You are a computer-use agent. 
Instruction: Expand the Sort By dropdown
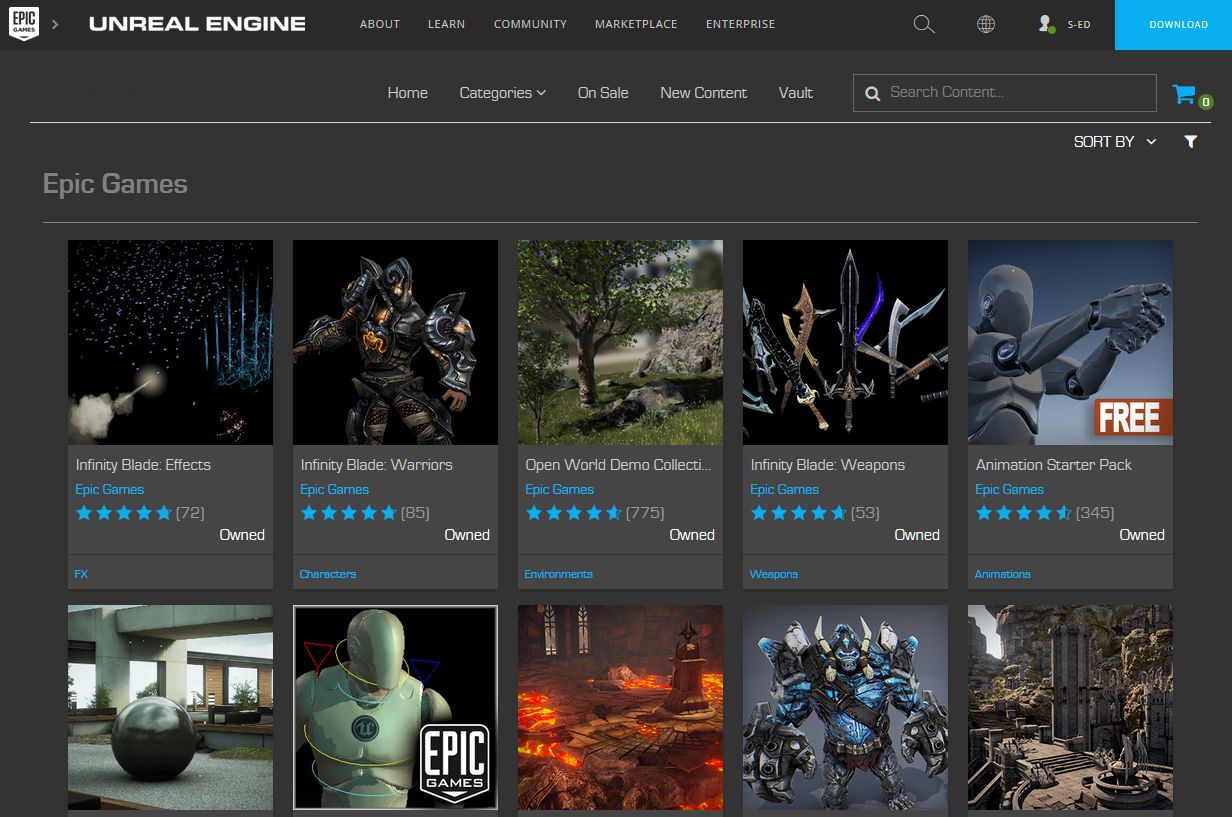tap(1114, 142)
